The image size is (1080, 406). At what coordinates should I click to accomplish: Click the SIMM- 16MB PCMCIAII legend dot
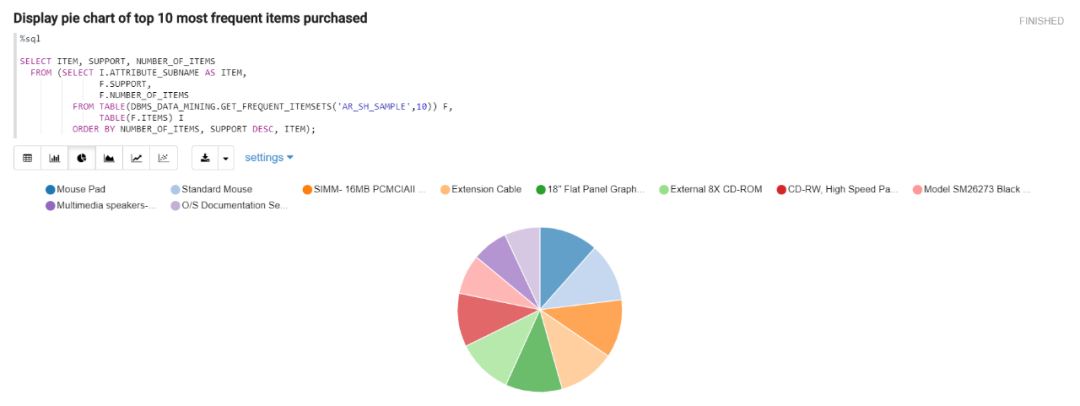(x=307, y=189)
